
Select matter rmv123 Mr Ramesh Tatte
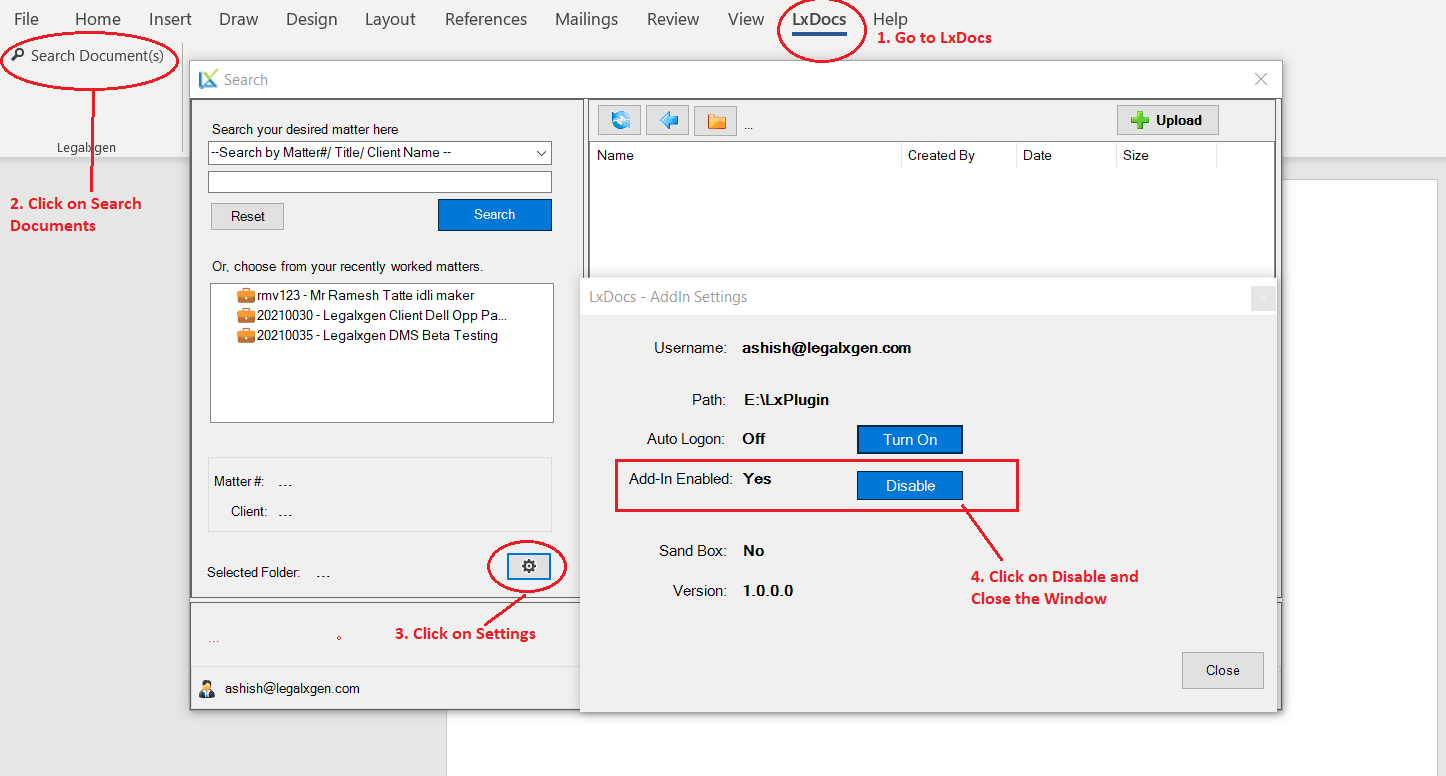(365, 296)
